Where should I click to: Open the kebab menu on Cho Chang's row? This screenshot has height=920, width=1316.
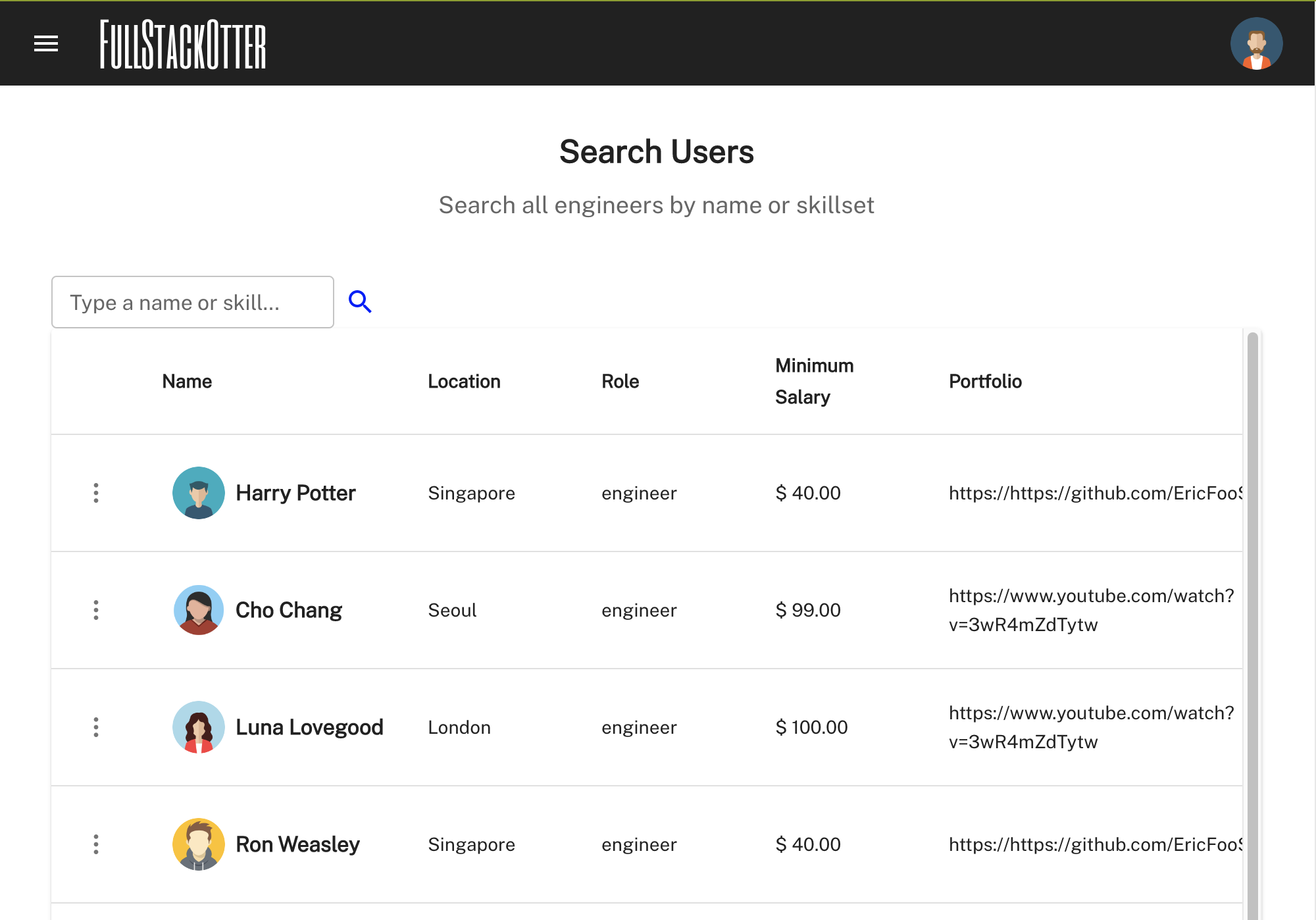coord(97,609)
